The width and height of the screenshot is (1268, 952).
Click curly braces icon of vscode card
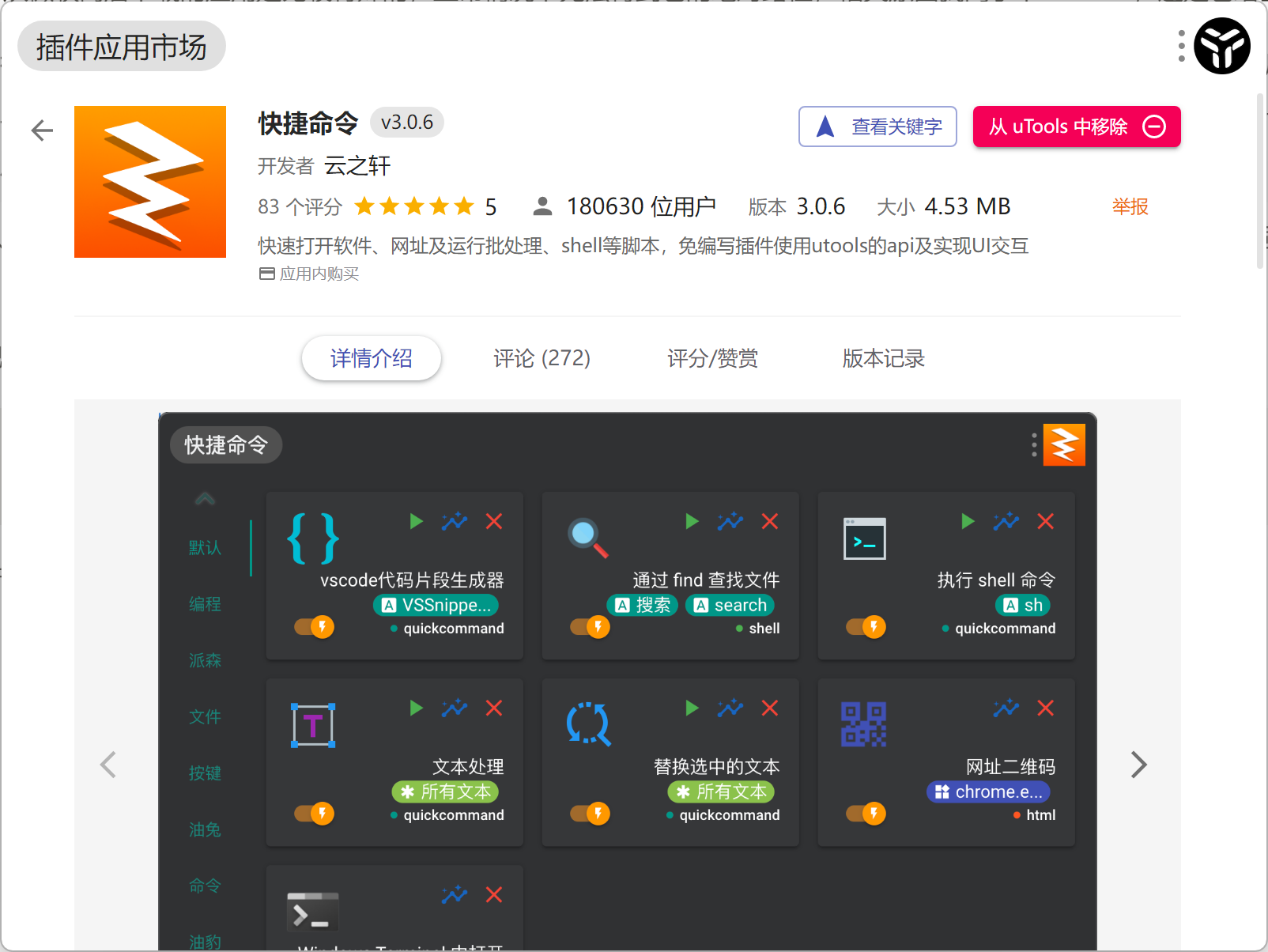pos(313,538)
